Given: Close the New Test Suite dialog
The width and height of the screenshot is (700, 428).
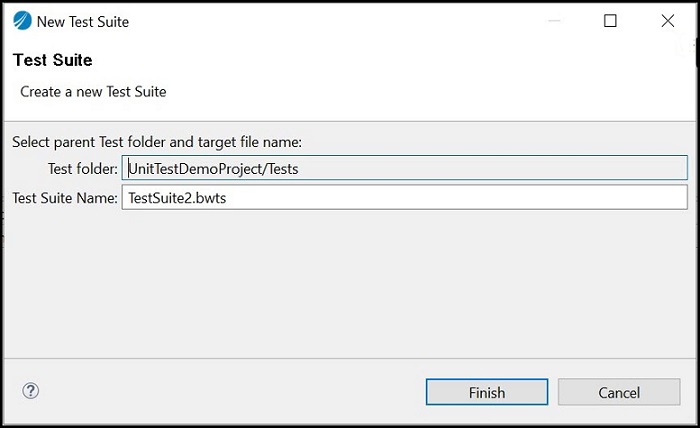Looking at the screenshot, I should [x=668, y=21].
